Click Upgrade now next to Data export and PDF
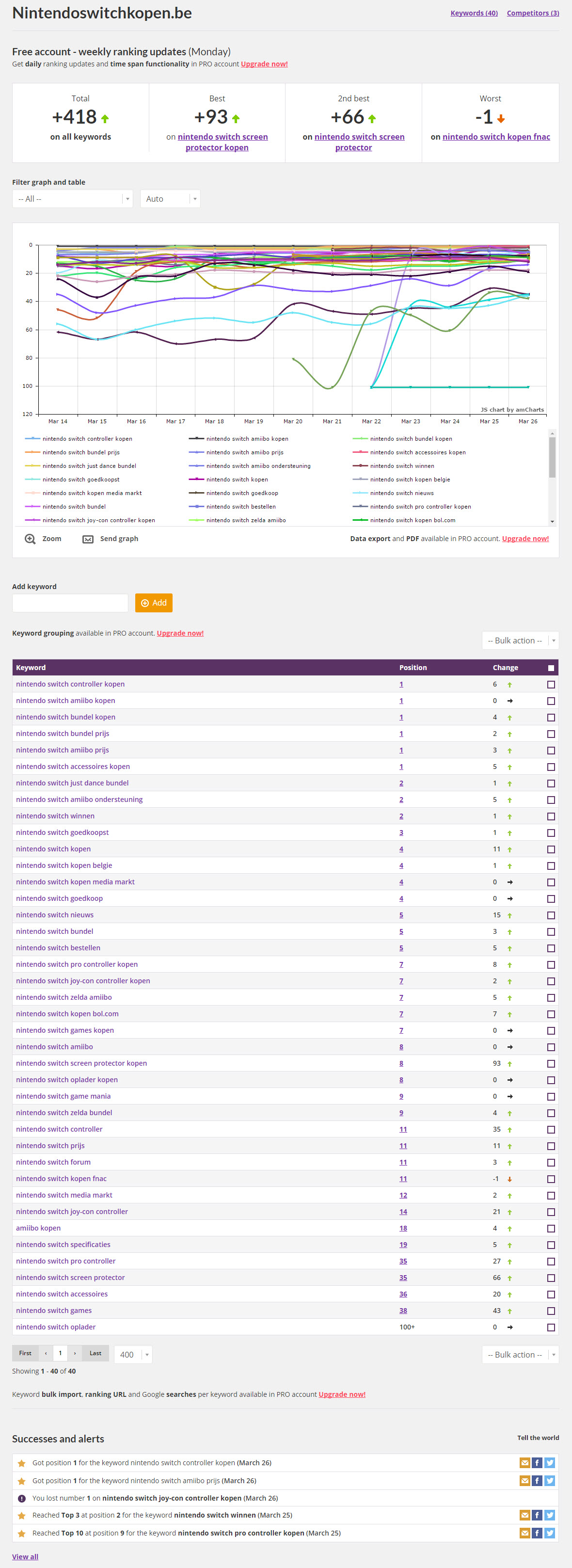This screenshot has width=572, height=1568. [x=525, y=539]
